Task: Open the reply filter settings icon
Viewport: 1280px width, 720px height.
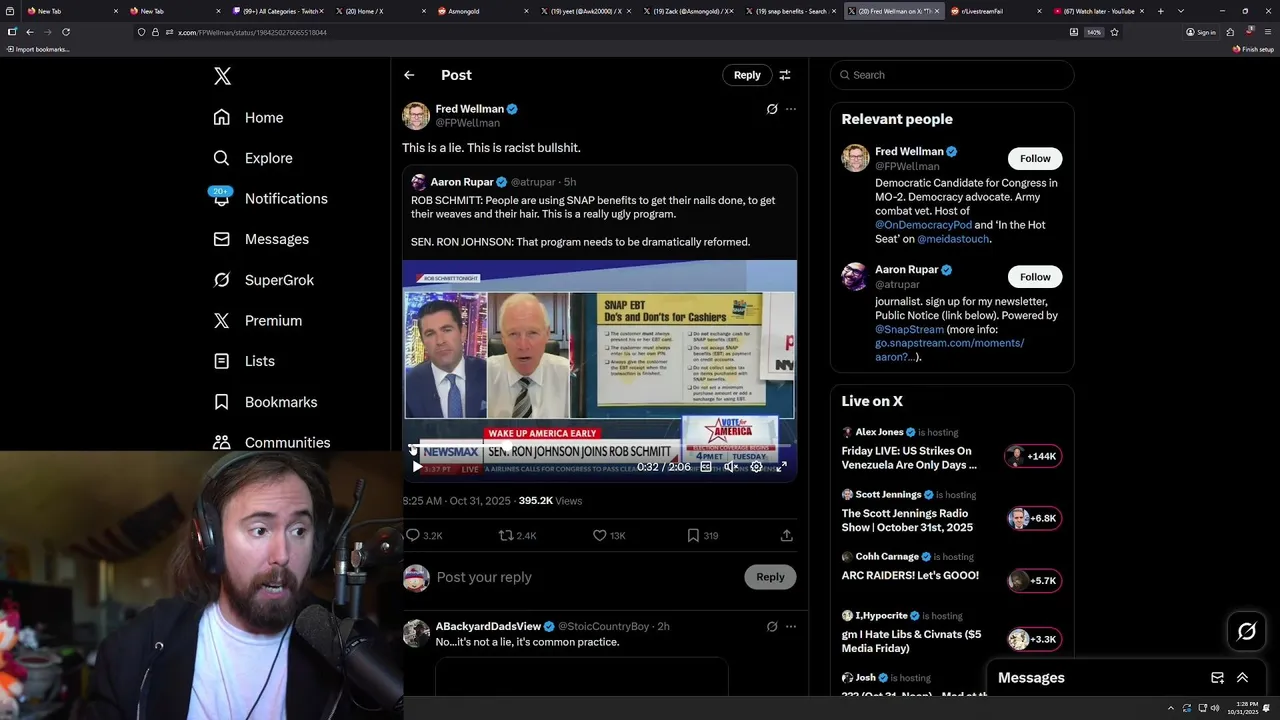Action: [785, 75]
